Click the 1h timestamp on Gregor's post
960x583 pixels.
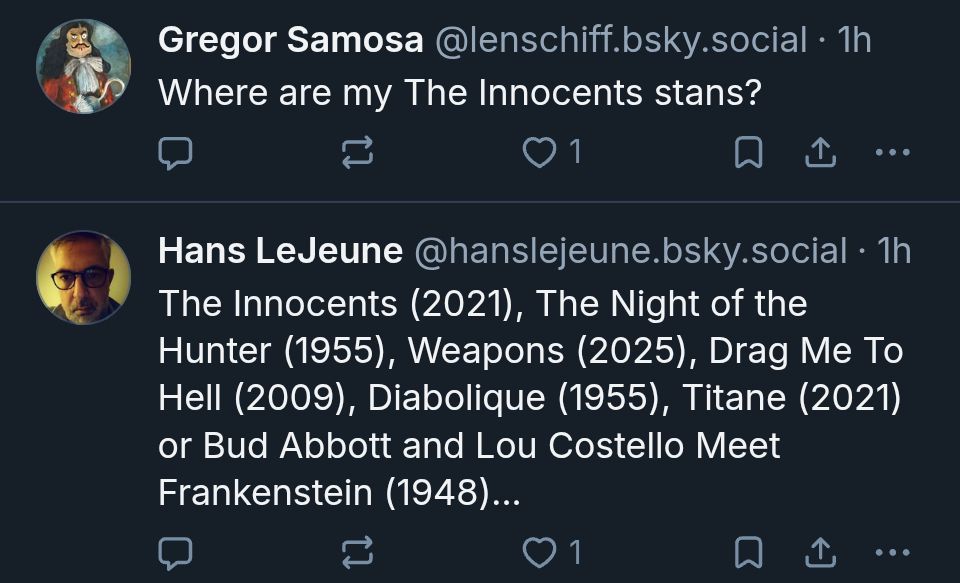pyautogui.click(x=855, y=40)
